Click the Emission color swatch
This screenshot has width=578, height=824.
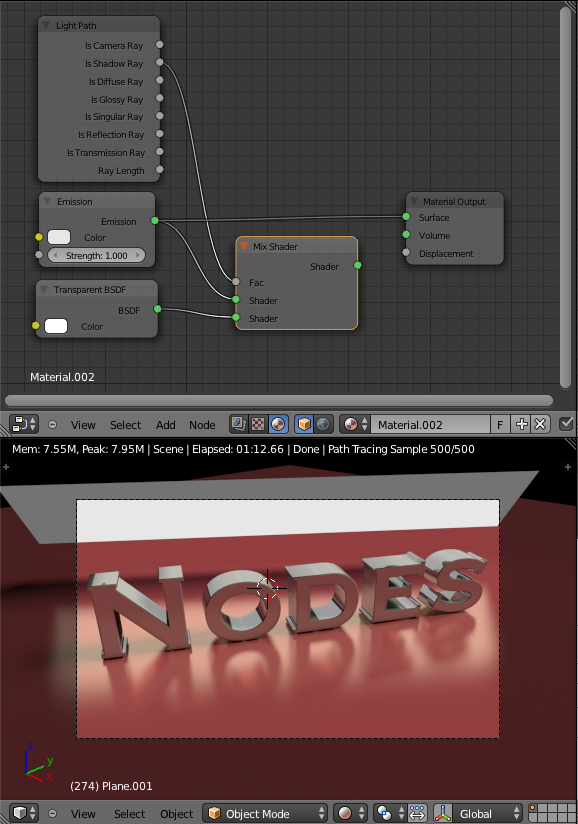click(x=59, y=238)
